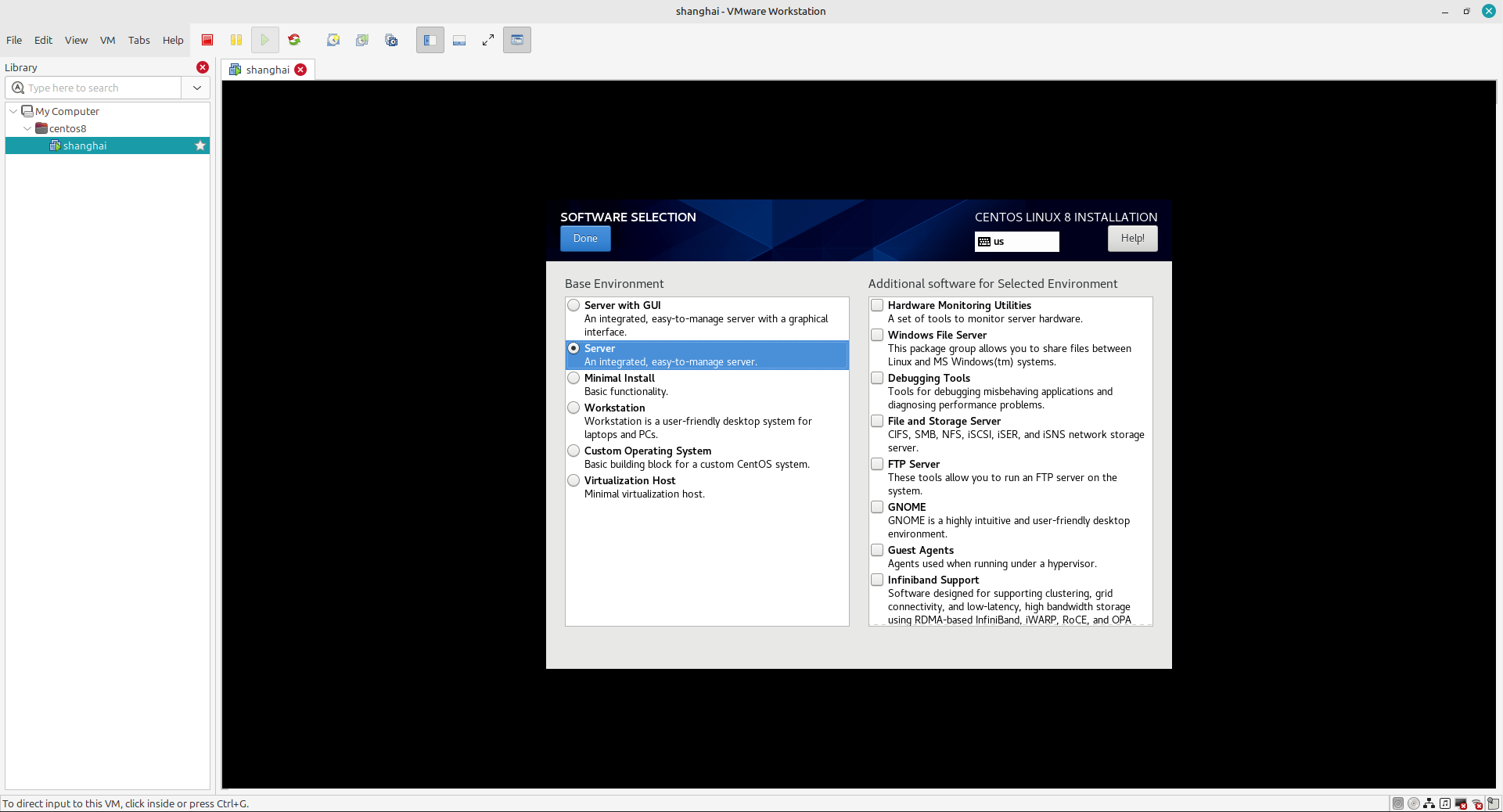Collapse the centos8 folder node
The image size is (1503, 812).
(27, 128)
